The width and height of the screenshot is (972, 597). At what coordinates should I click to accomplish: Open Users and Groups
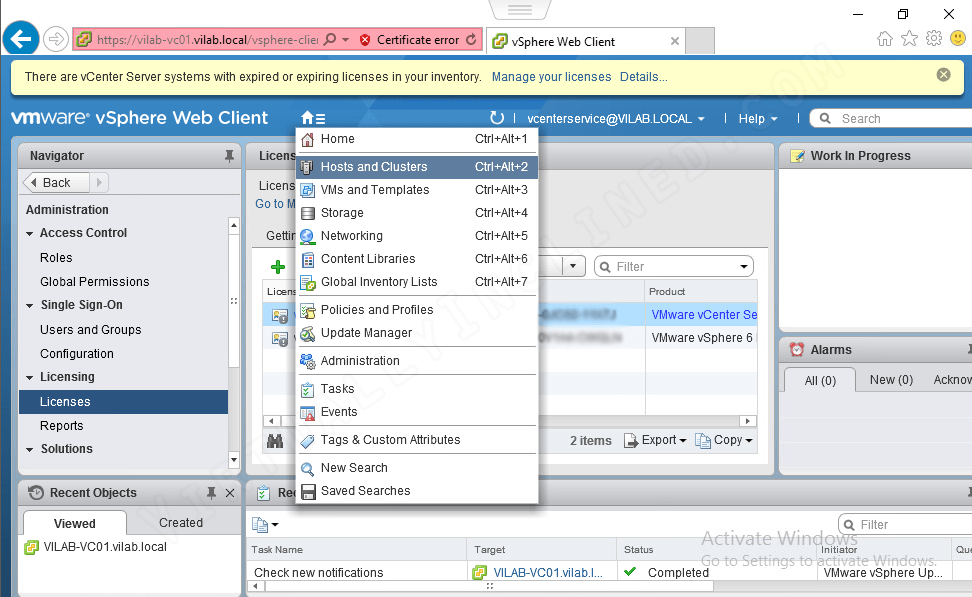[x=91, y=330]
